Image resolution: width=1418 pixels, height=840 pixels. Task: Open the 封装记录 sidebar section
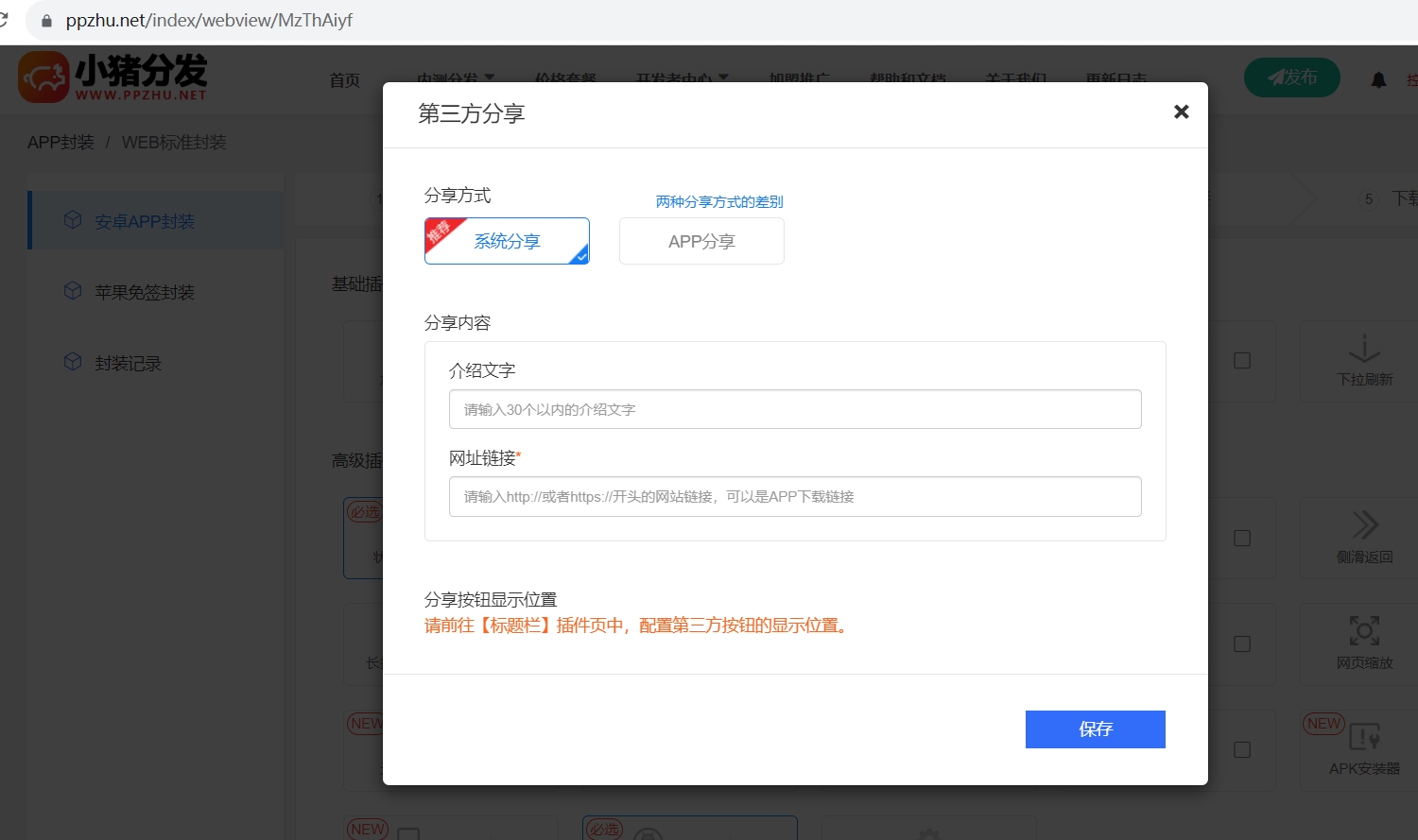[x=129, y=363]
